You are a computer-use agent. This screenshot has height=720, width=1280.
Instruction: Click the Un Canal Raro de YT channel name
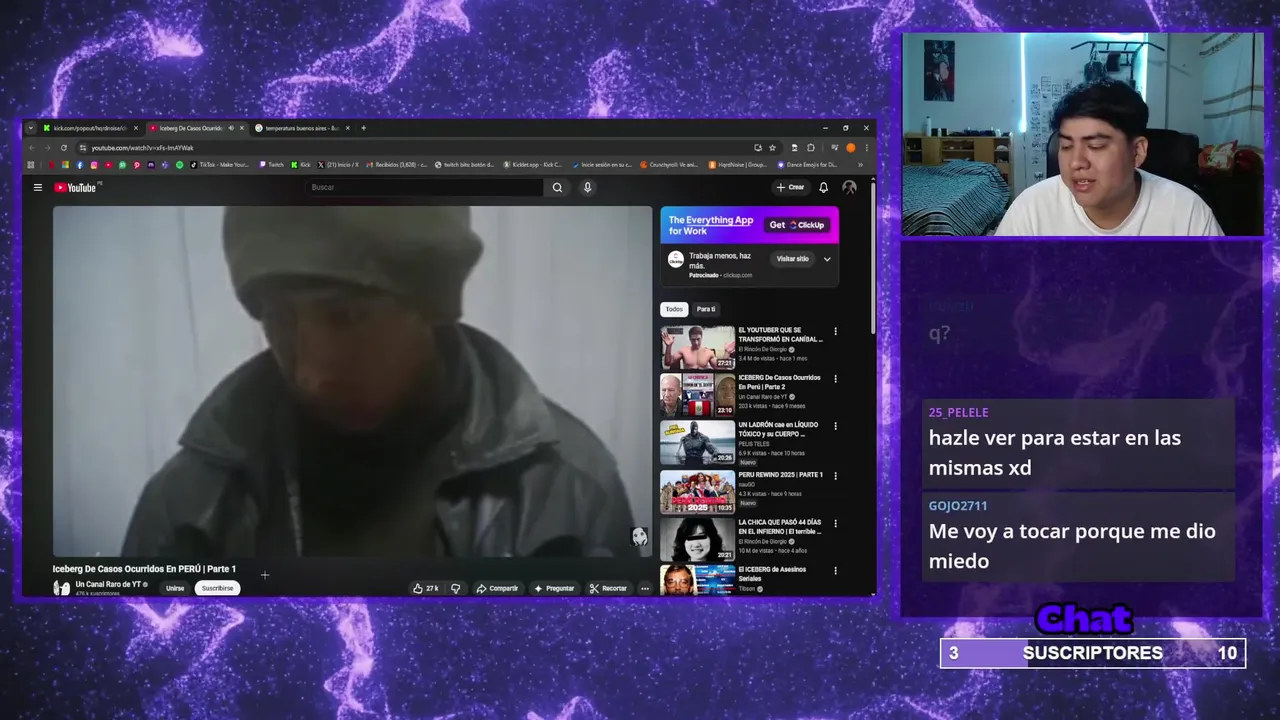108,584
